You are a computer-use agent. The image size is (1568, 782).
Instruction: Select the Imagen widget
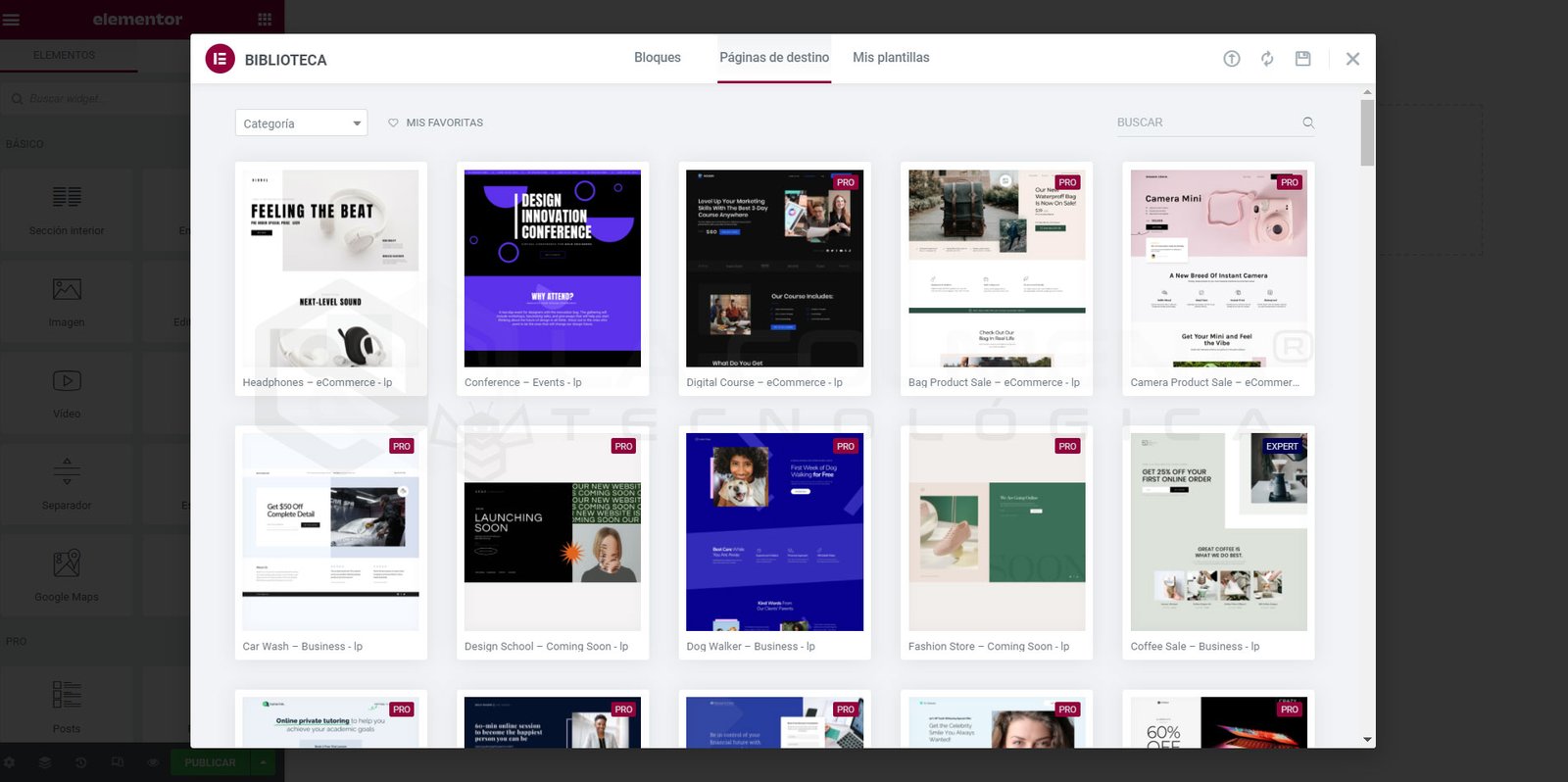pos(67,302)
